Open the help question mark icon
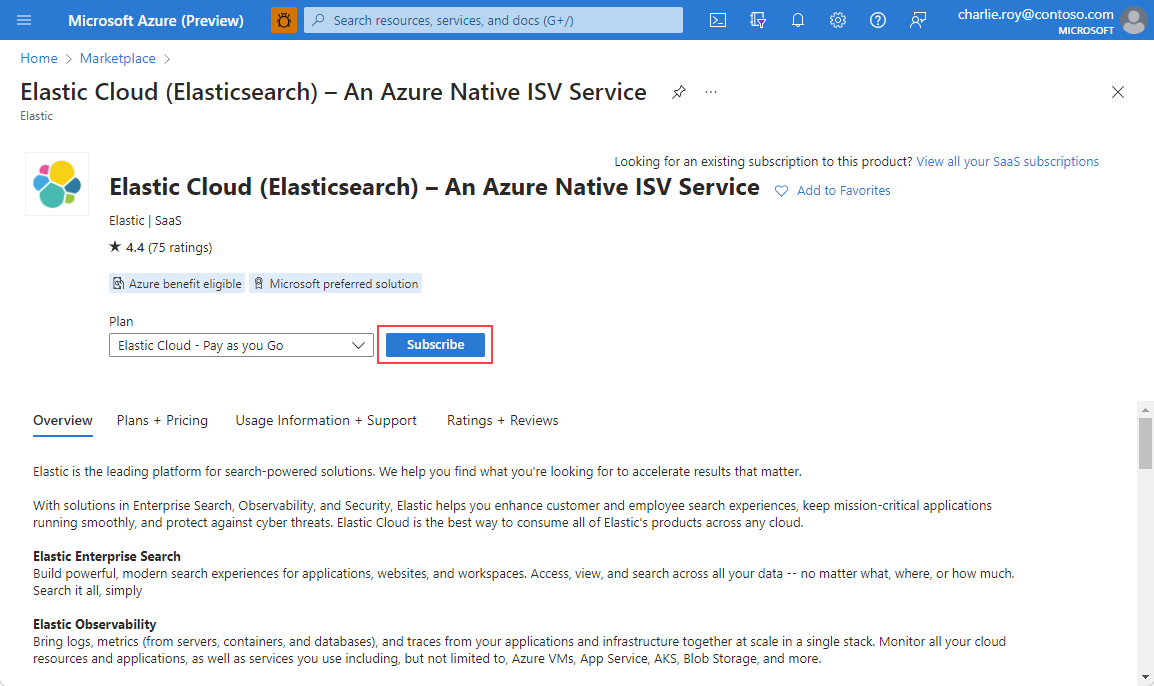 coord(877,21)
